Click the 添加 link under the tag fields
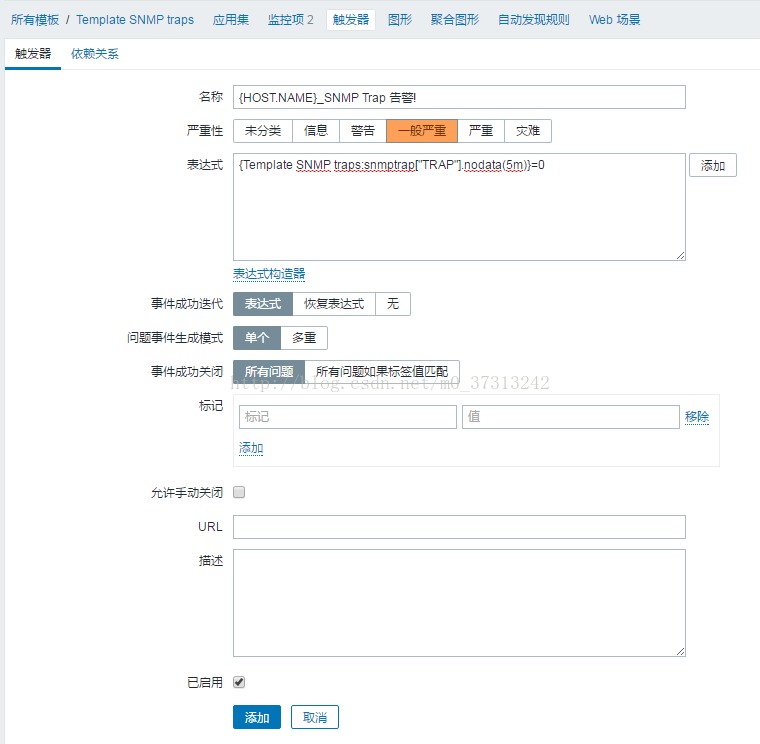This screenshot has height=744, width=760. point(251,448)
